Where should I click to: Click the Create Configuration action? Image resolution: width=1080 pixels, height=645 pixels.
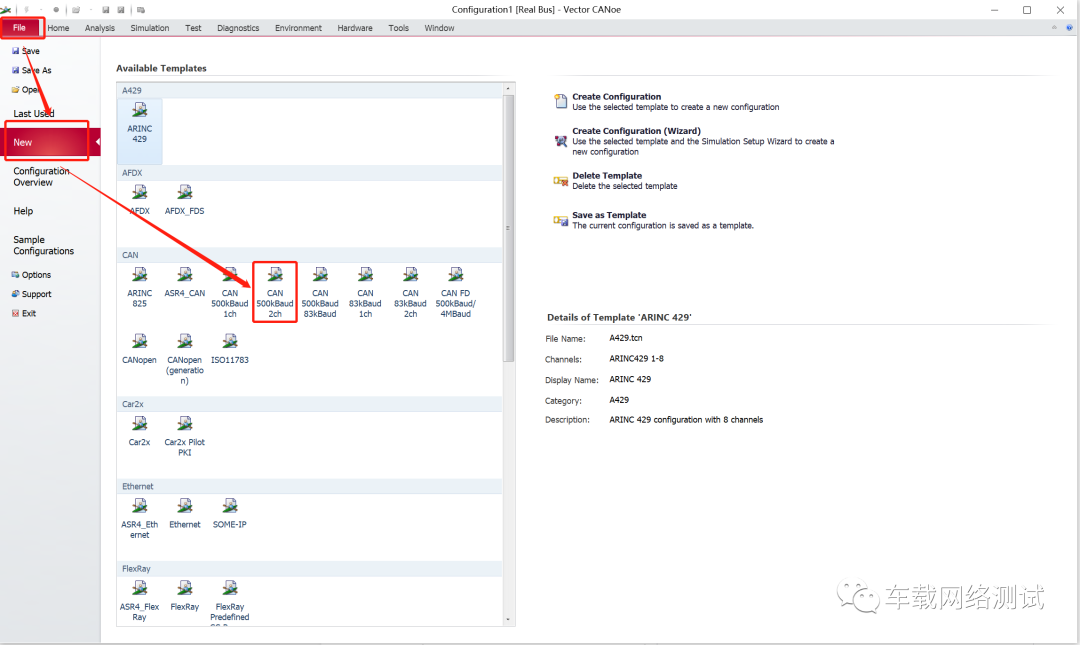(x=667, y=102)
